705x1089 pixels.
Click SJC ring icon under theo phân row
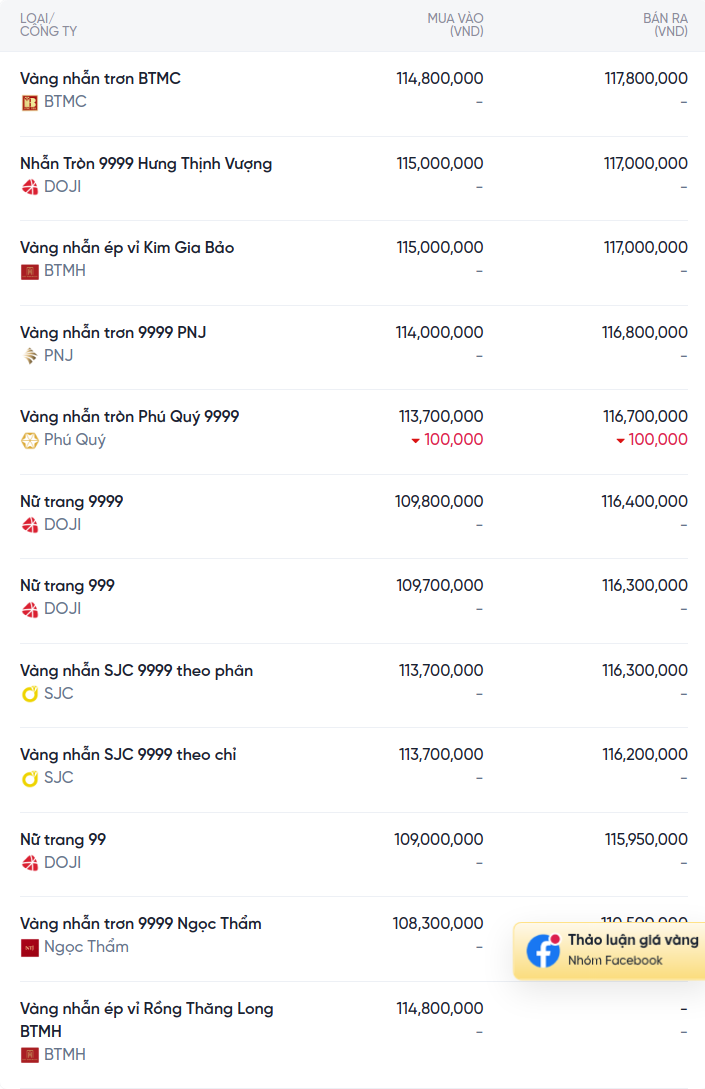(x=30, y=695)
